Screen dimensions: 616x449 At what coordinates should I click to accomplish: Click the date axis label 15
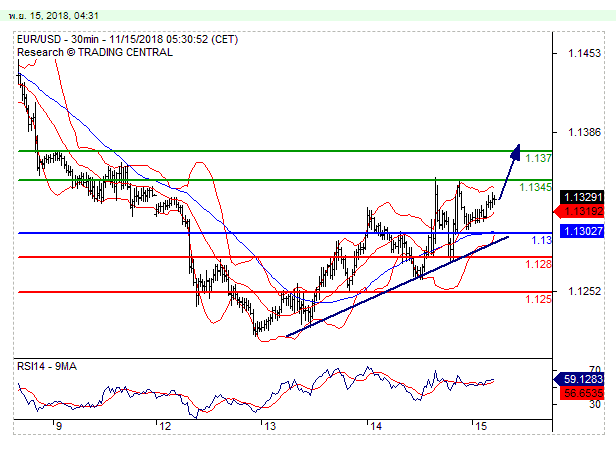(x=480, y=426)
